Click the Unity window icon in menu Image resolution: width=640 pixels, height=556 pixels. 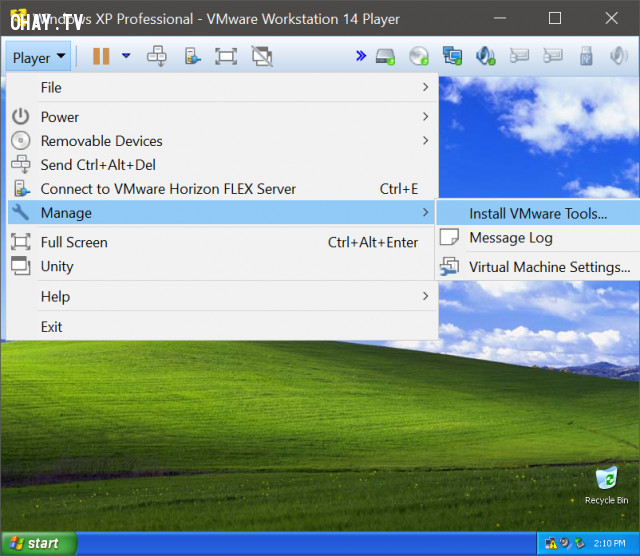20,266
